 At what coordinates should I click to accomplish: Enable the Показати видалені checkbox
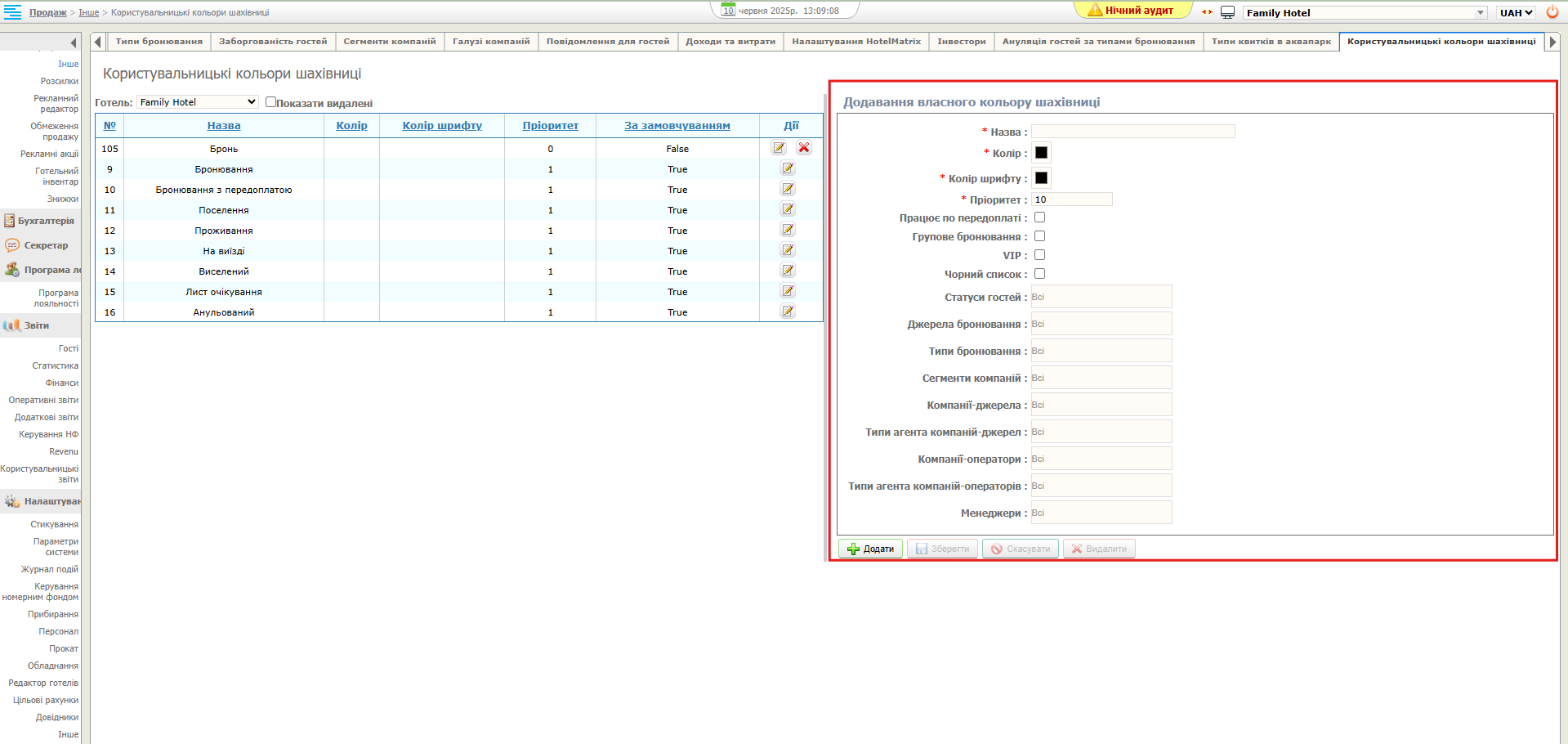click(x=270, y=102)
